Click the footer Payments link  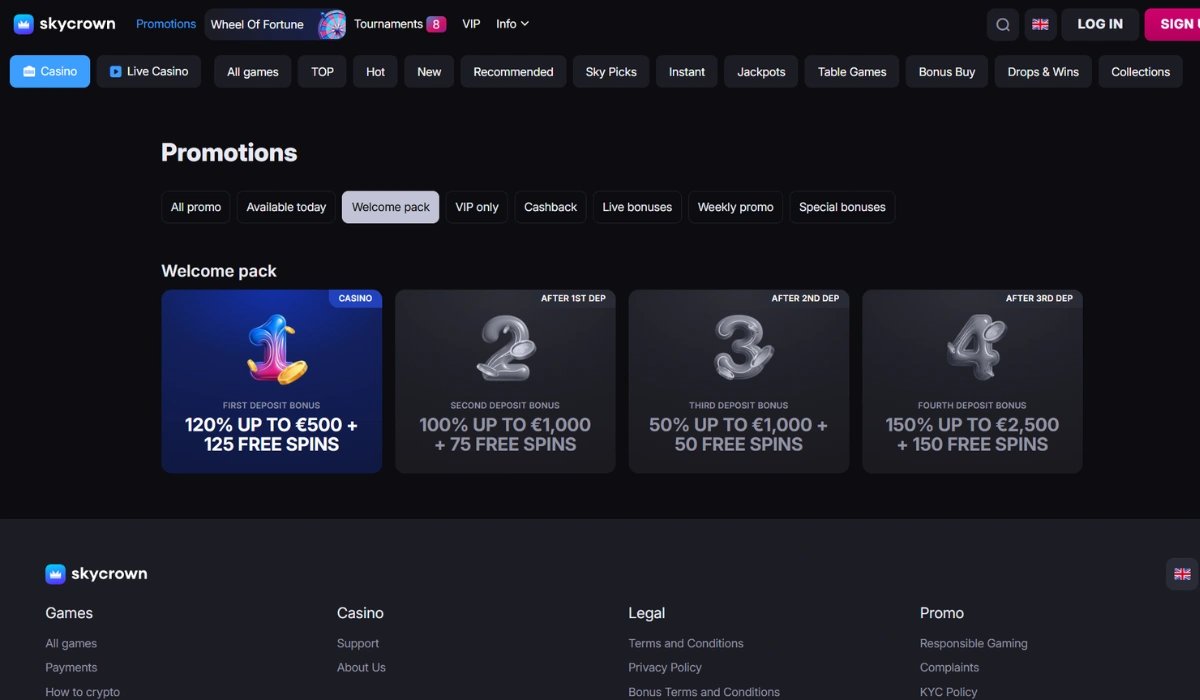click(71, 667)
